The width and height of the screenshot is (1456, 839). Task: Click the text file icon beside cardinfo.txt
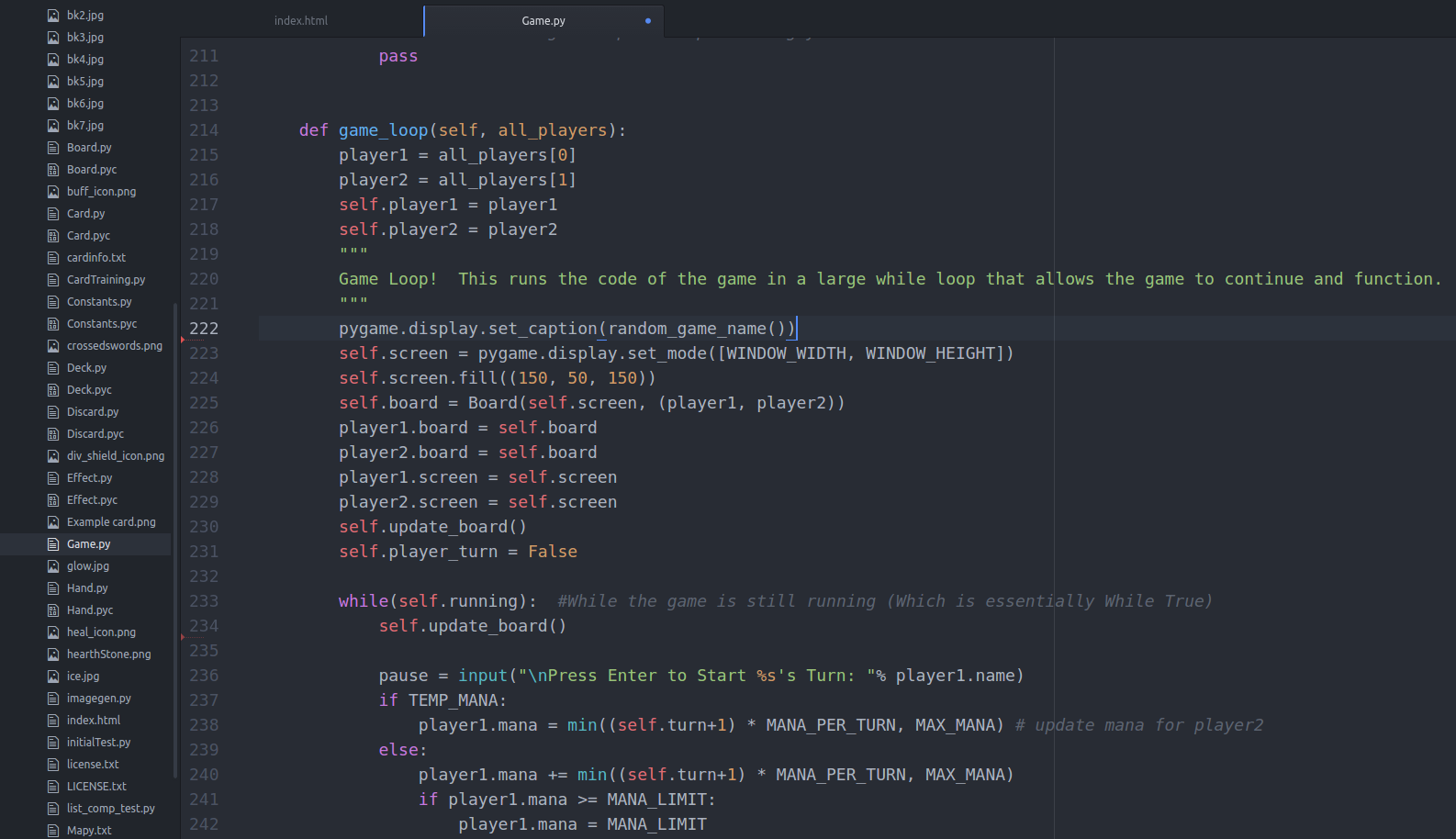(x=53, y=258)
